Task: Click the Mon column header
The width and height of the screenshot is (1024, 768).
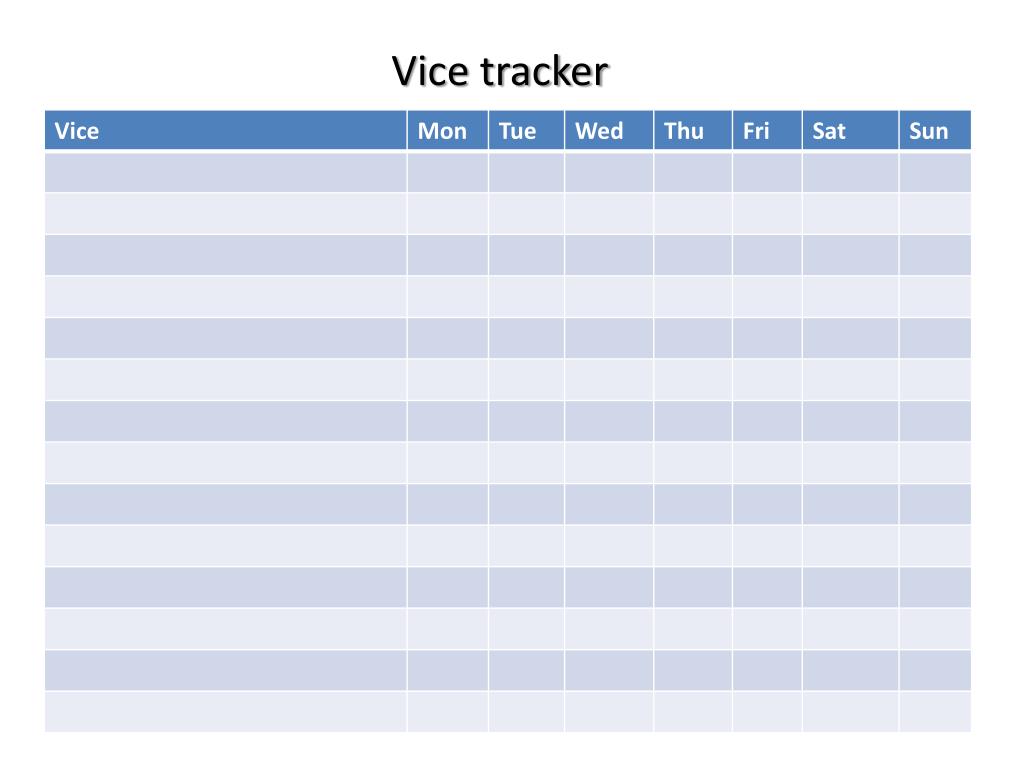Action: click(447, 131)
